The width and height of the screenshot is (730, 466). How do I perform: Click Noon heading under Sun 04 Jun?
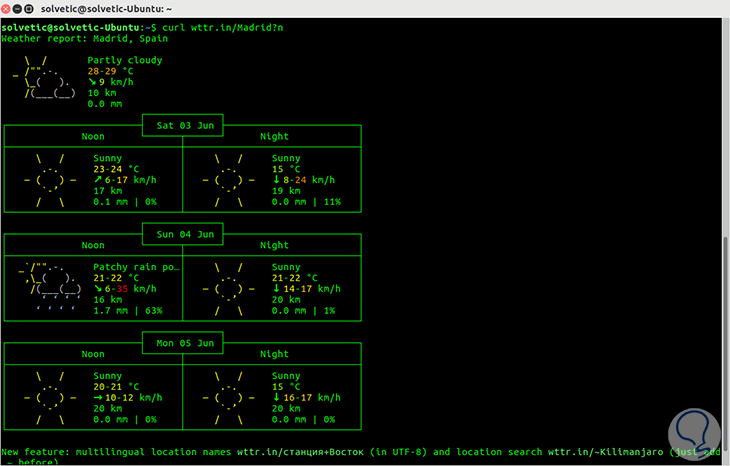tap(93, 245)
